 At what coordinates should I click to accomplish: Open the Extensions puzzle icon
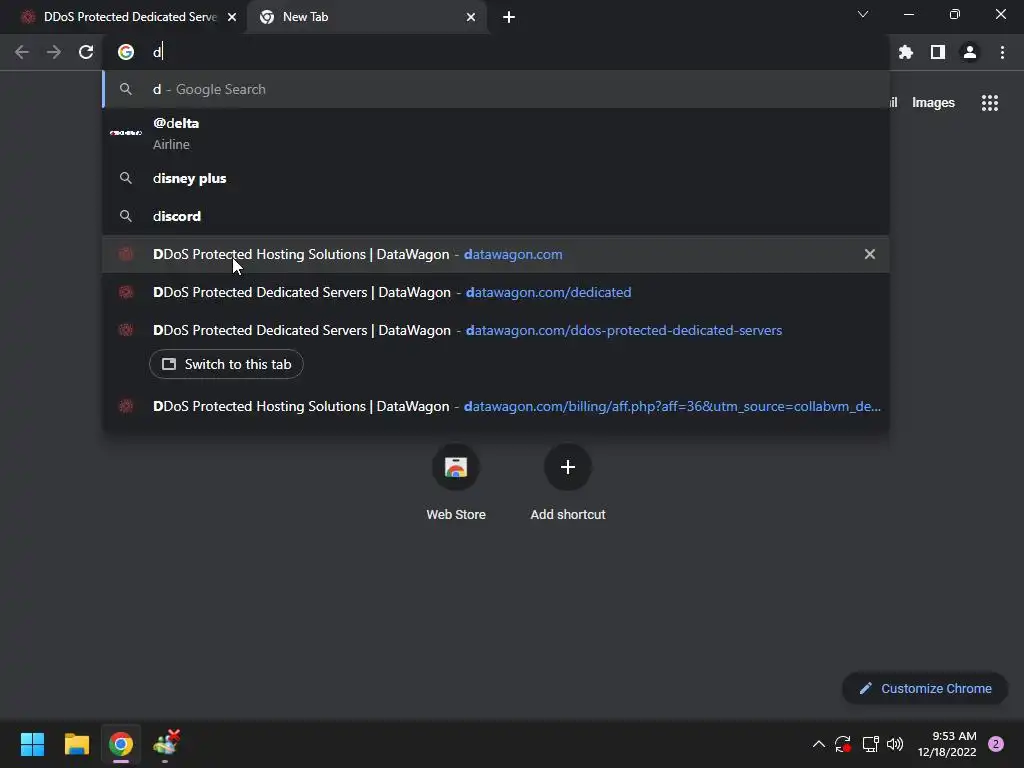tap(906, 52)
